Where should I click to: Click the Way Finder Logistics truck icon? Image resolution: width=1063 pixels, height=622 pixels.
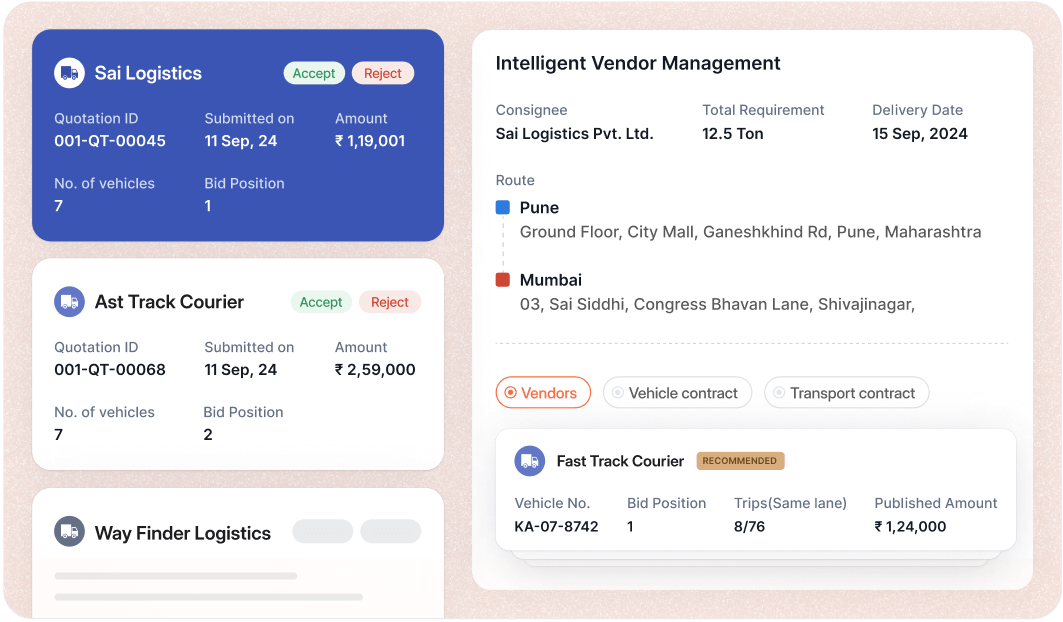(69, 532)
